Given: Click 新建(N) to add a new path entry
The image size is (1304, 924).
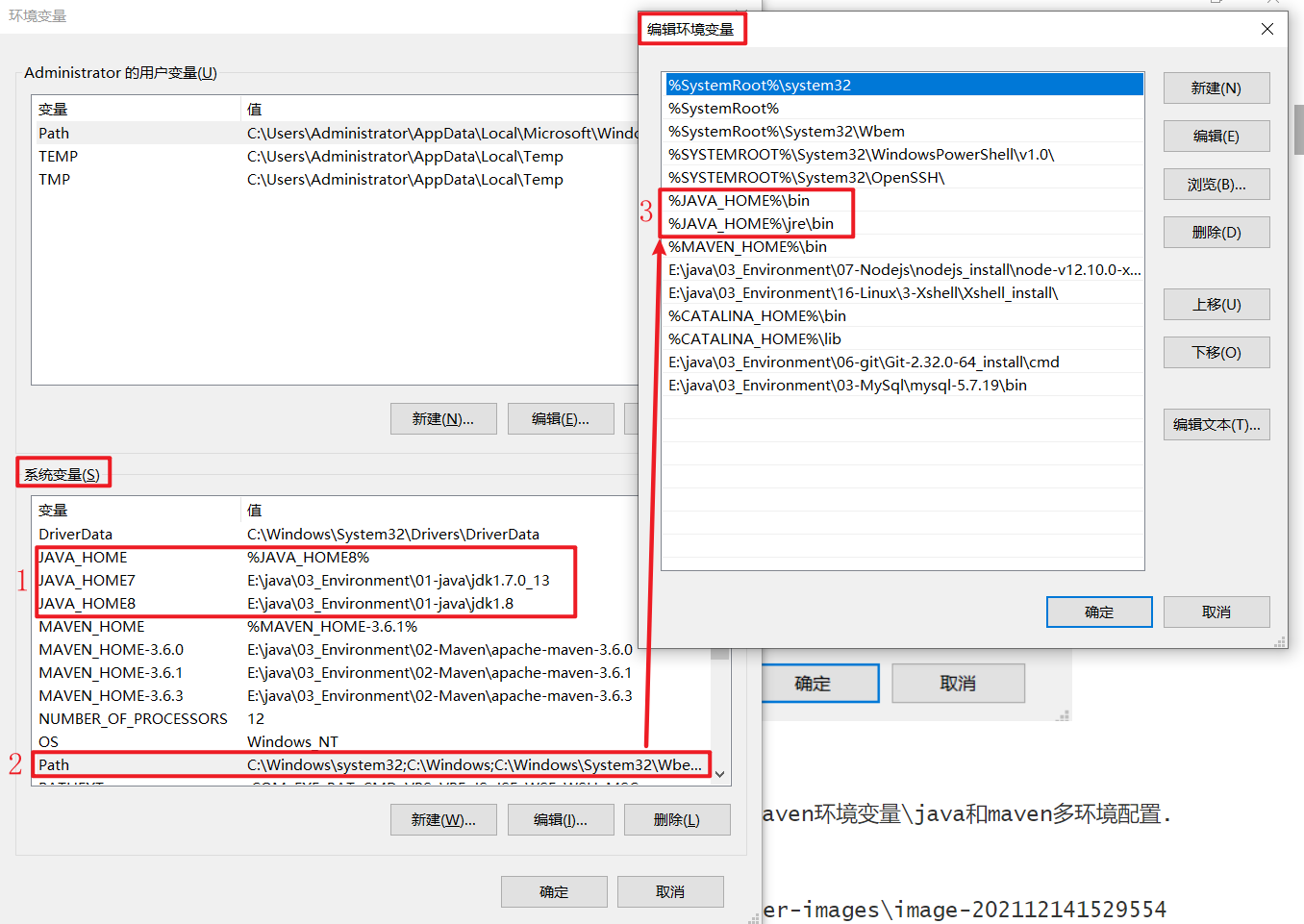Looking at the screenshot, I should click(x=1216, y=87).
